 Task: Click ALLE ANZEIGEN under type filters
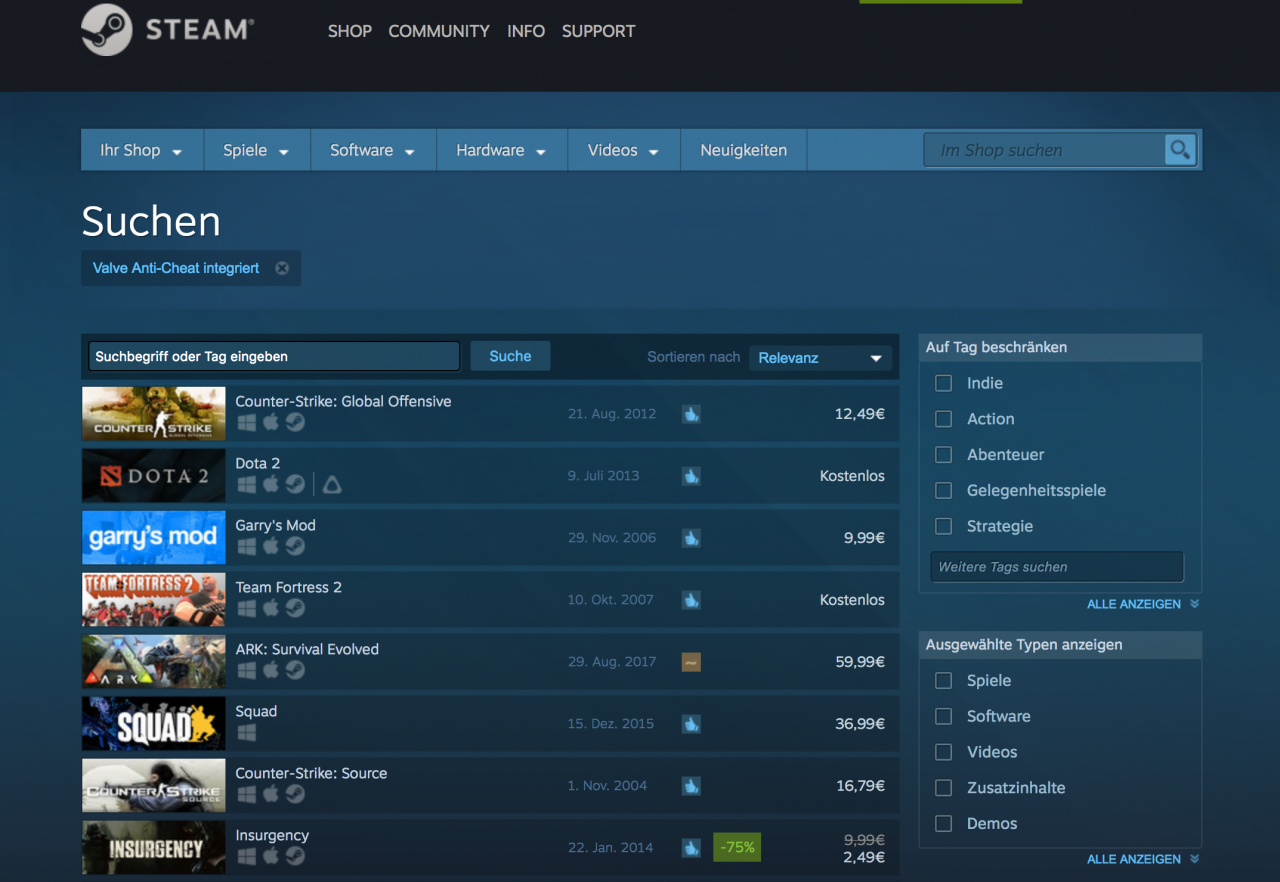1134,859
